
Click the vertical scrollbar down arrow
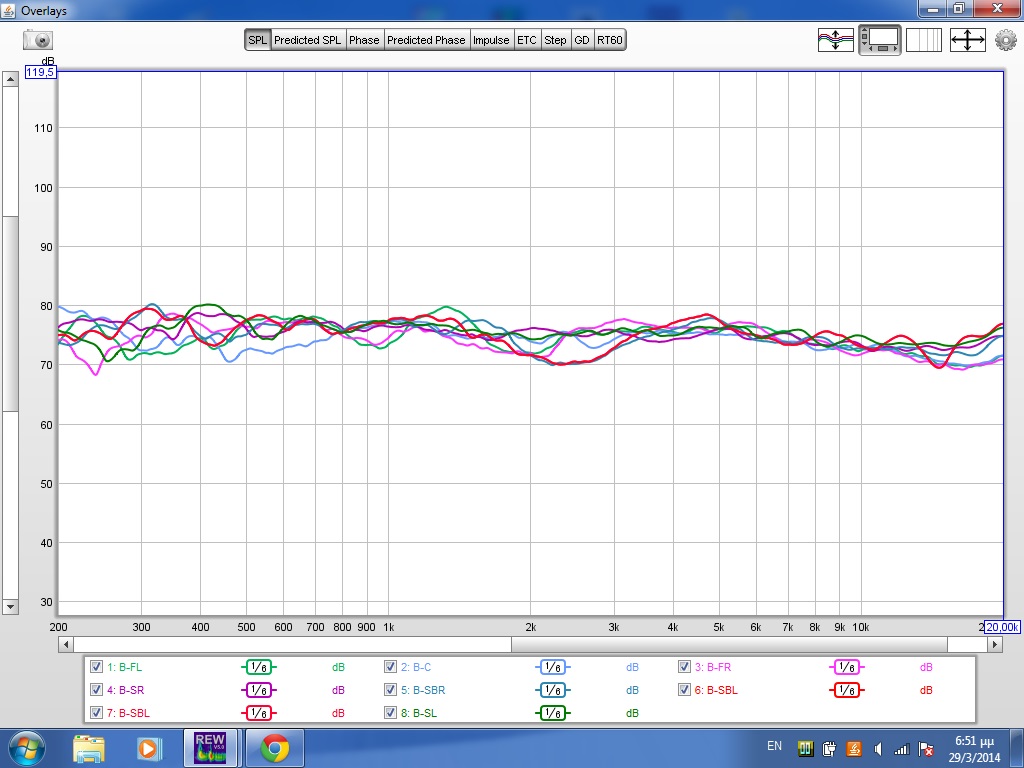[10, 607]
